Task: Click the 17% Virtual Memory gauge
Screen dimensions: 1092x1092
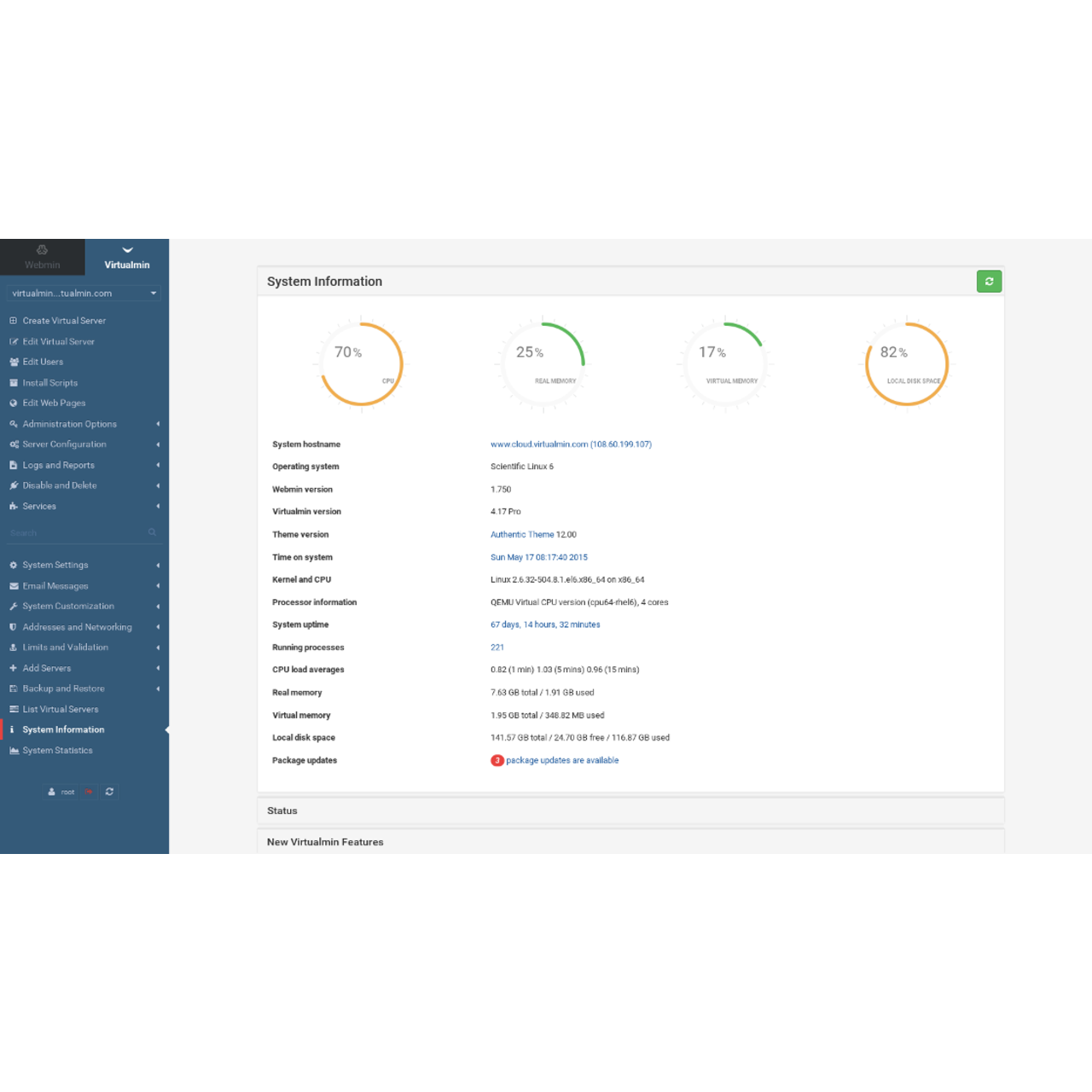Action: click(x=724, y=364)
